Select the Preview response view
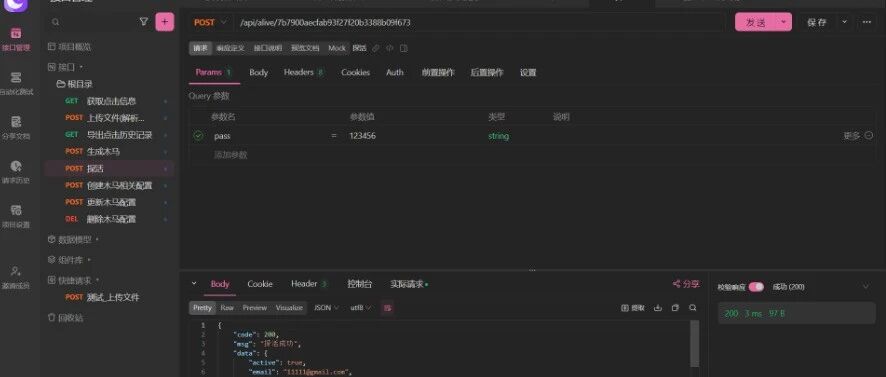This screenshot has height=377, width=886. [x=254, y=308]
